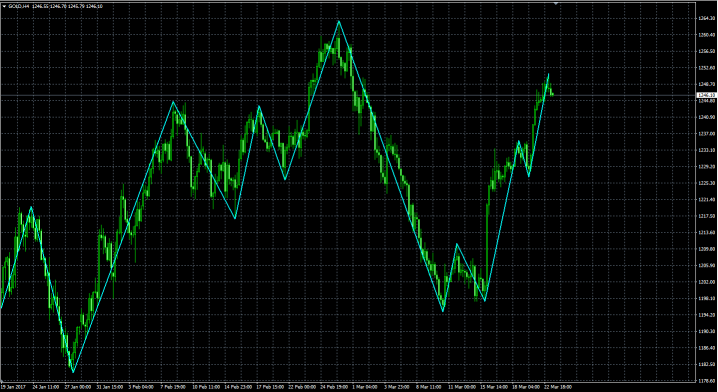Click the 24 Feb 19:00 time axis label
Viewport: 718px width, 392px height.
(333, 387)
